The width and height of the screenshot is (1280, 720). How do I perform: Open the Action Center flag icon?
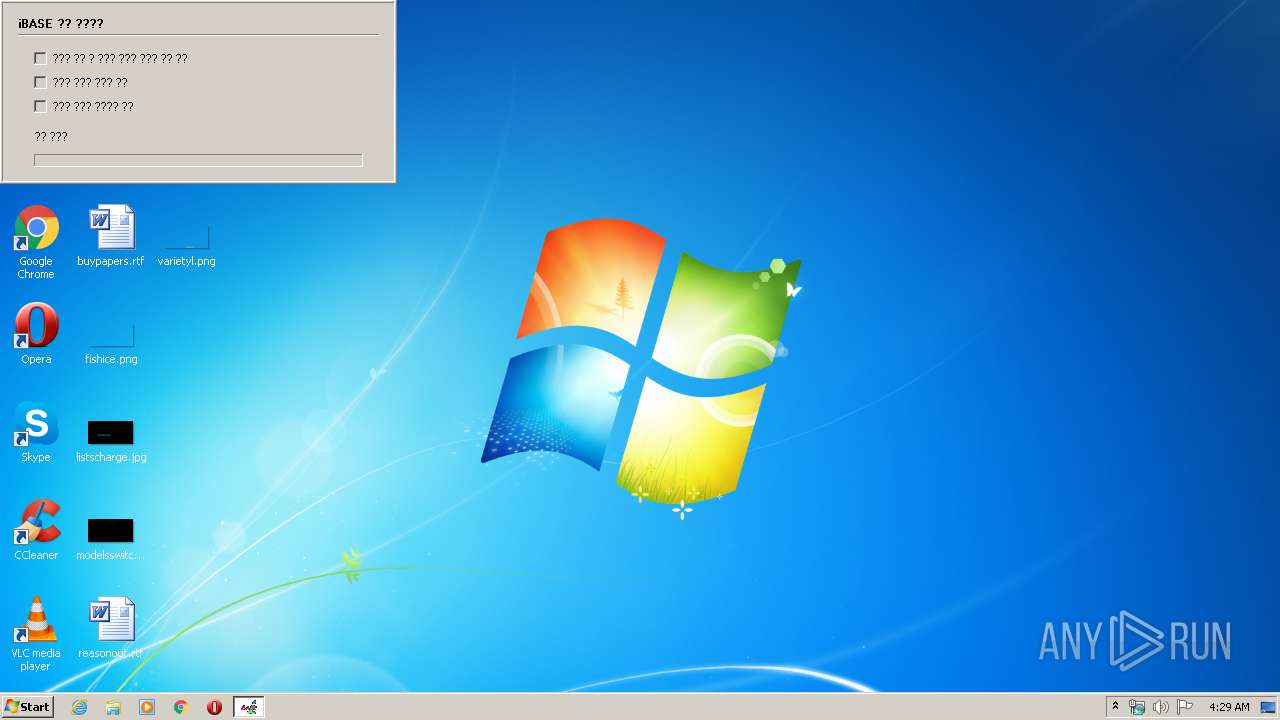1185,707
